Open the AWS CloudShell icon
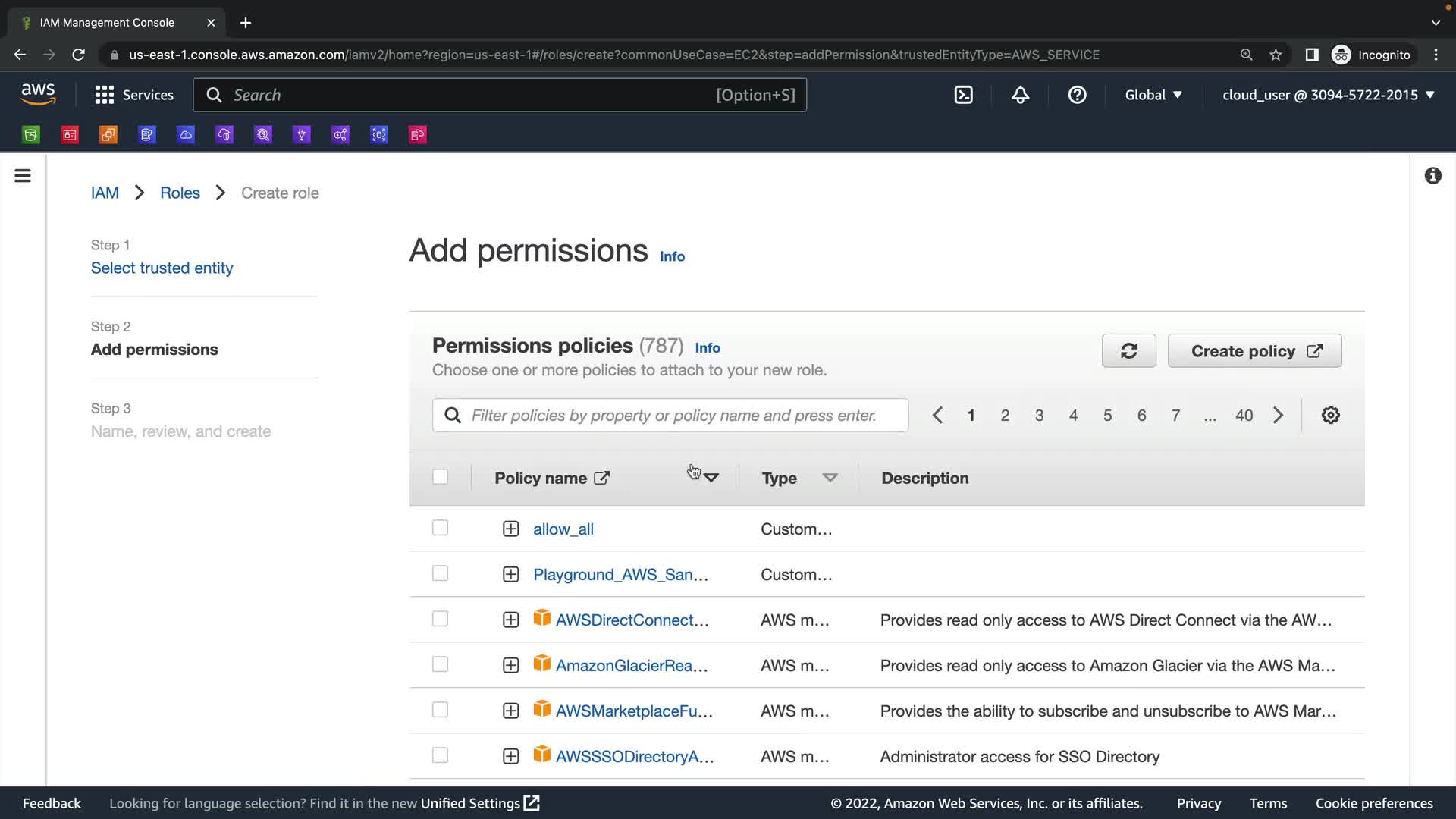Viewport: 1456px width, 819px height. 963,95
